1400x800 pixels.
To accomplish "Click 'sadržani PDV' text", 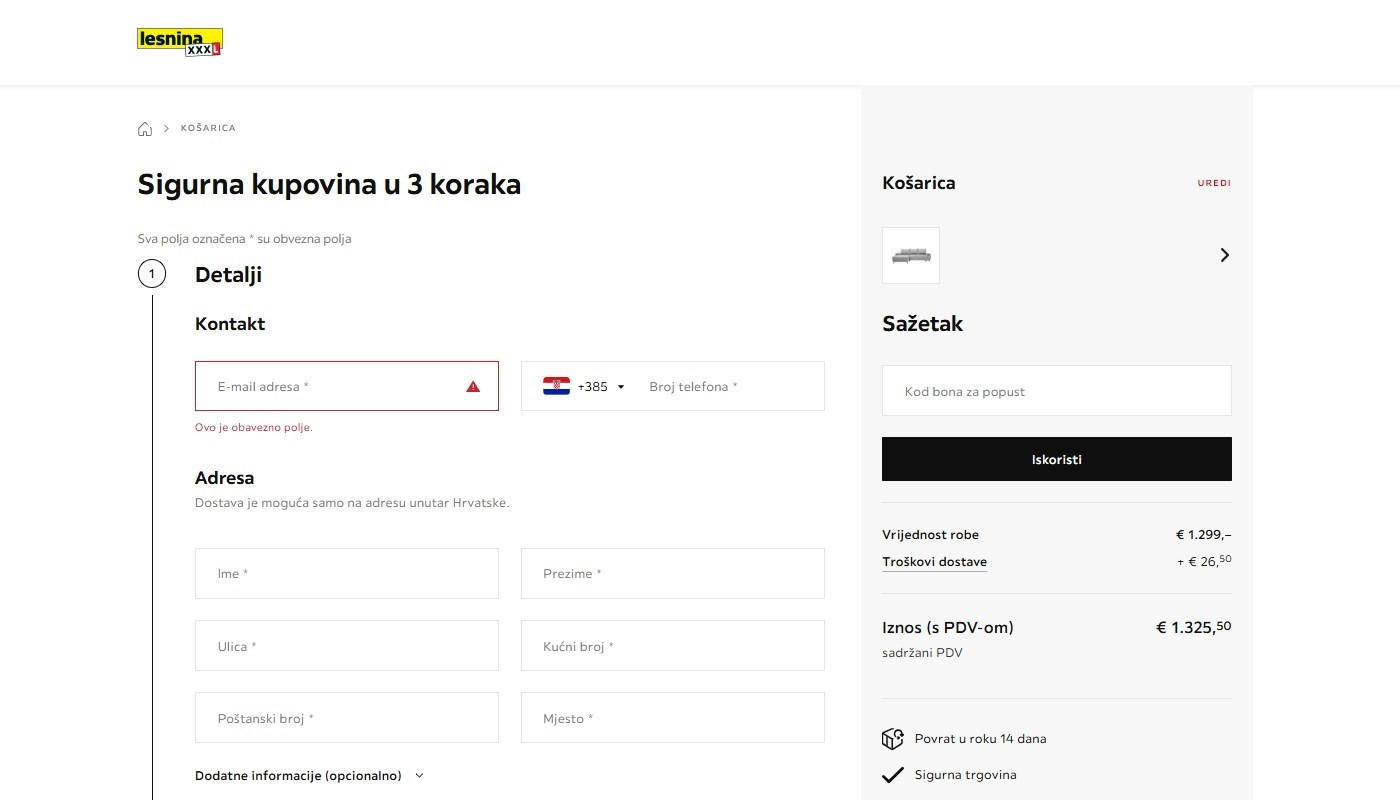I will pos(922,653).
